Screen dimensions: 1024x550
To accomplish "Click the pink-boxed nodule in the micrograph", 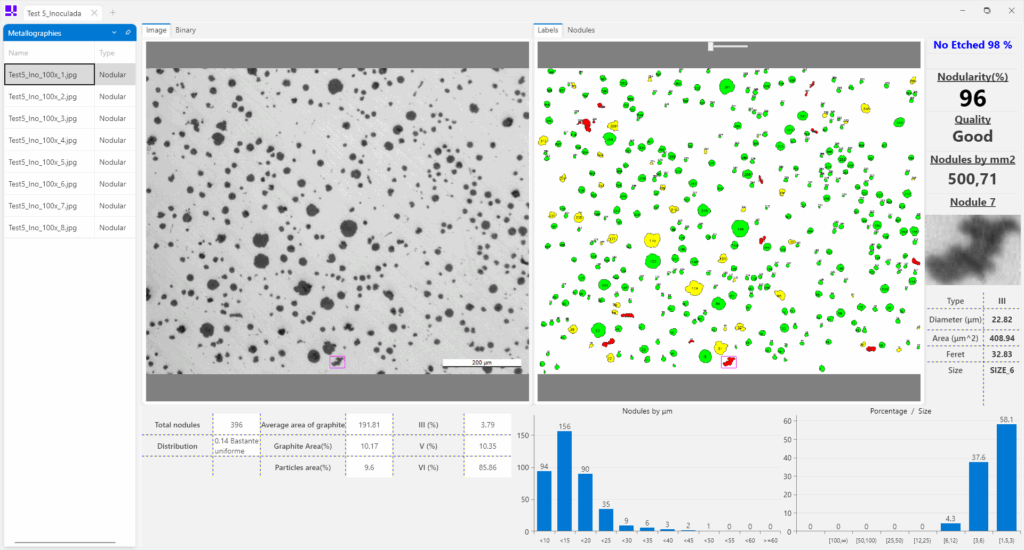I will (337, 362).
